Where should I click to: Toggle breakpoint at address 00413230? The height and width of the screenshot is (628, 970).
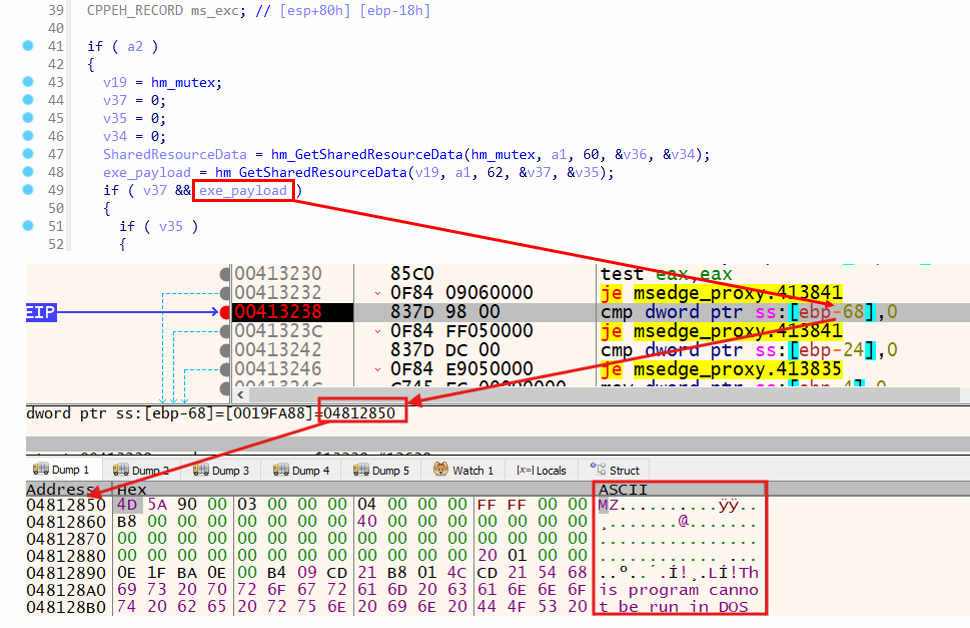pos(225,273)
